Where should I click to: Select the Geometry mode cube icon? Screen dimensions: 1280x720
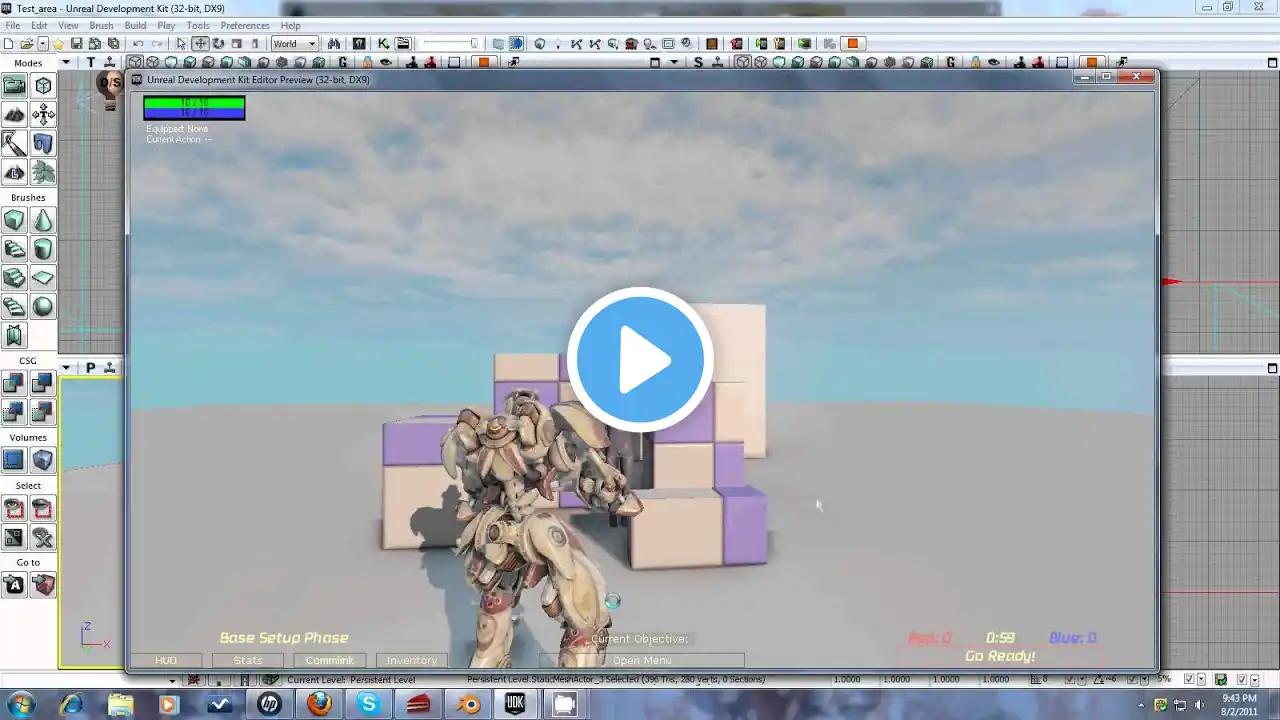(x=43, y=86)
